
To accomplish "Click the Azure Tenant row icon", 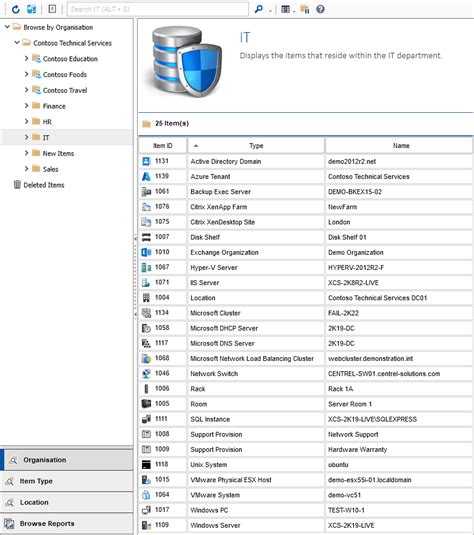I will [x=146, y=176].
